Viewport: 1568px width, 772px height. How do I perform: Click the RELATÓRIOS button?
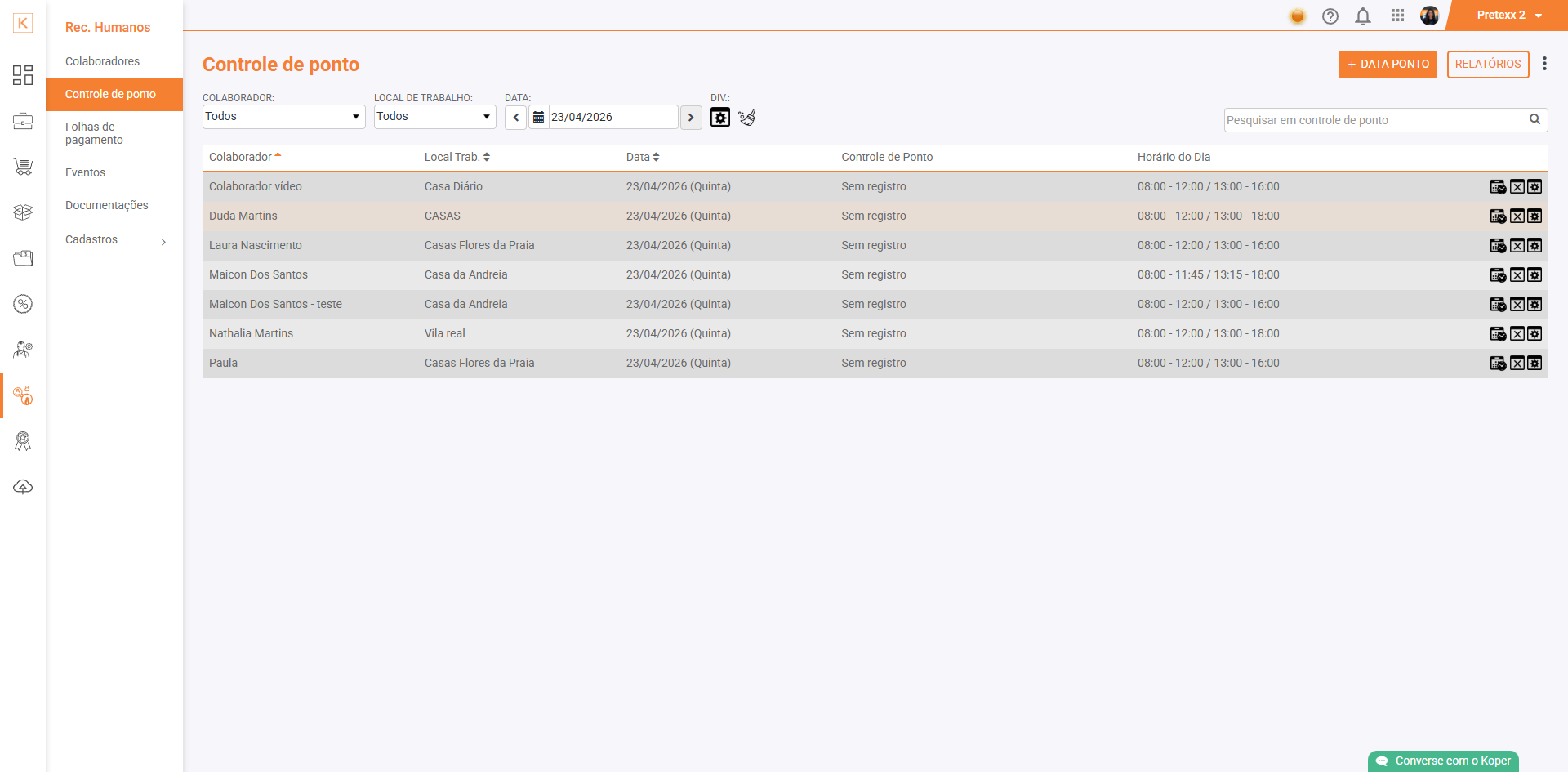point(1488,65)
